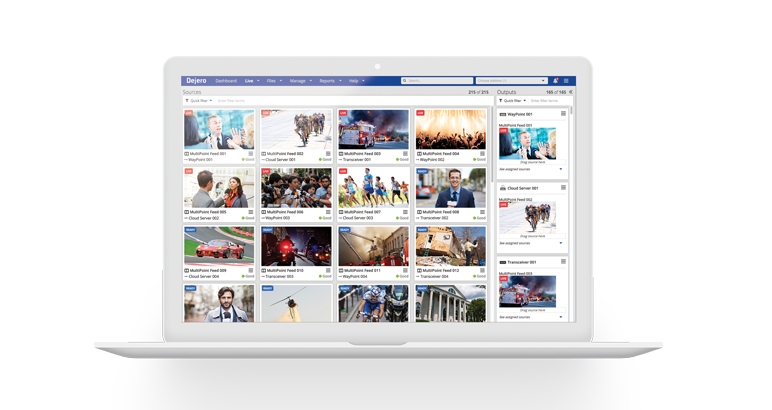Image resolution: width=772 pixels, height=410 pixels.
Task: Open the Manage menu
Action: point(299,80)
